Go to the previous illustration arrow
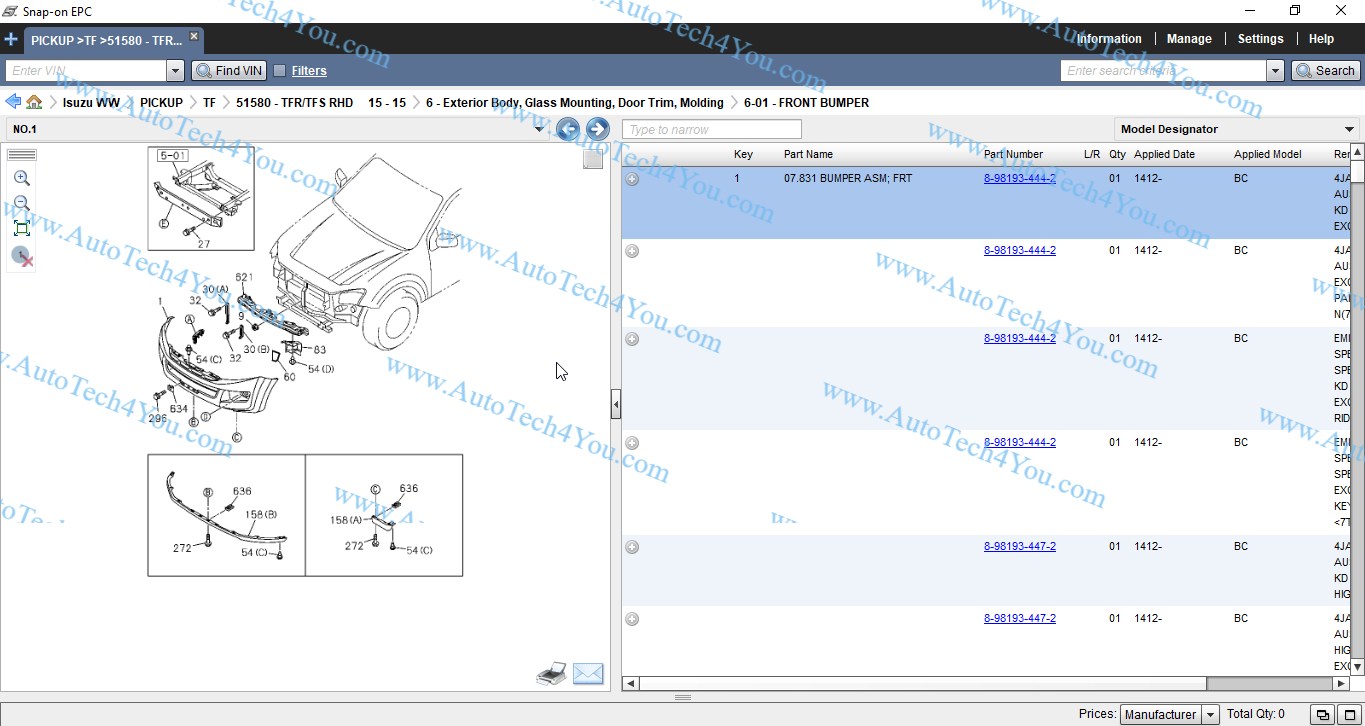The width and height of the screenshot is (1365, 726). coord(568,129)
